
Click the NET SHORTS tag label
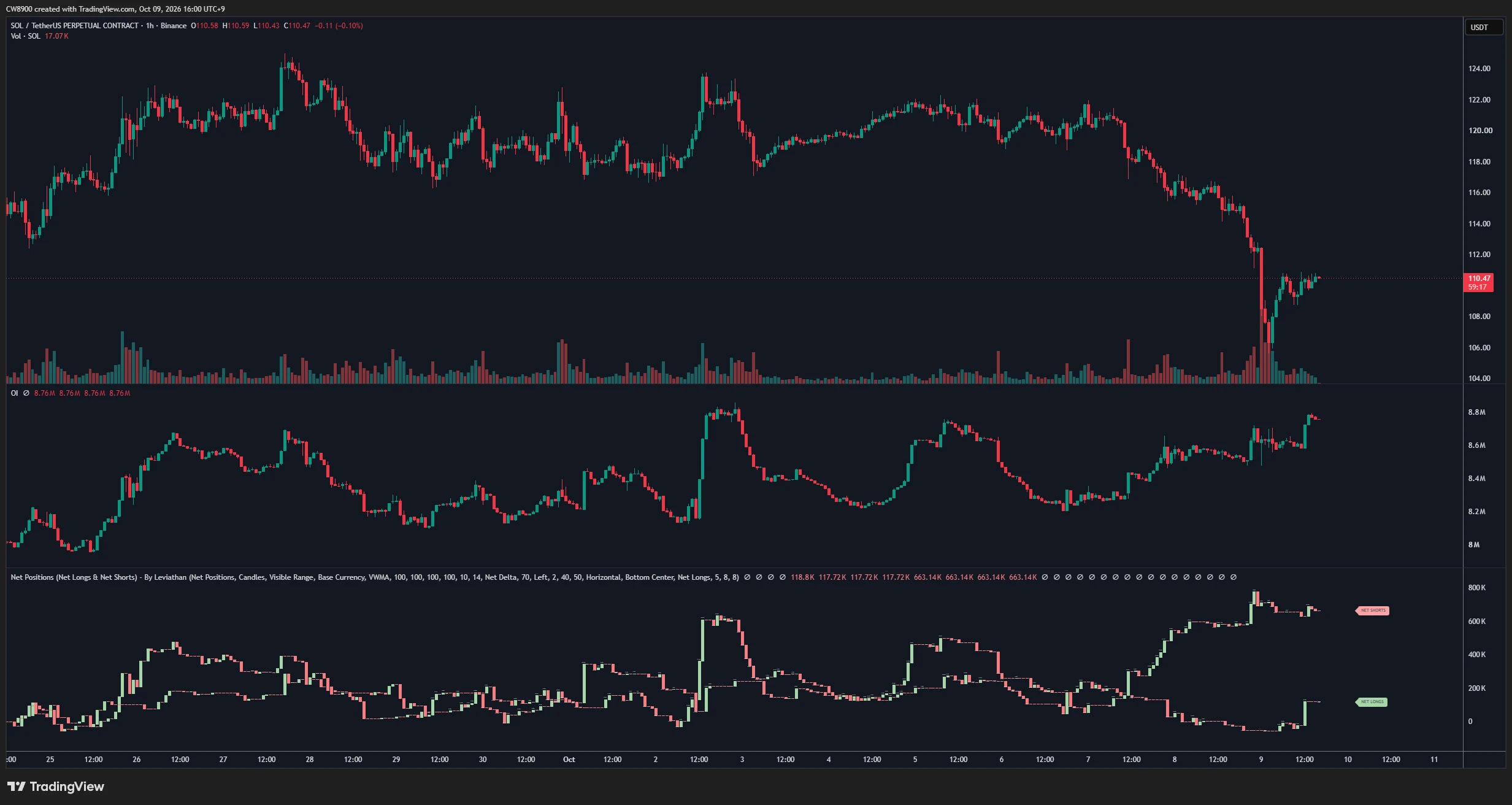[x=1373, y=610]
